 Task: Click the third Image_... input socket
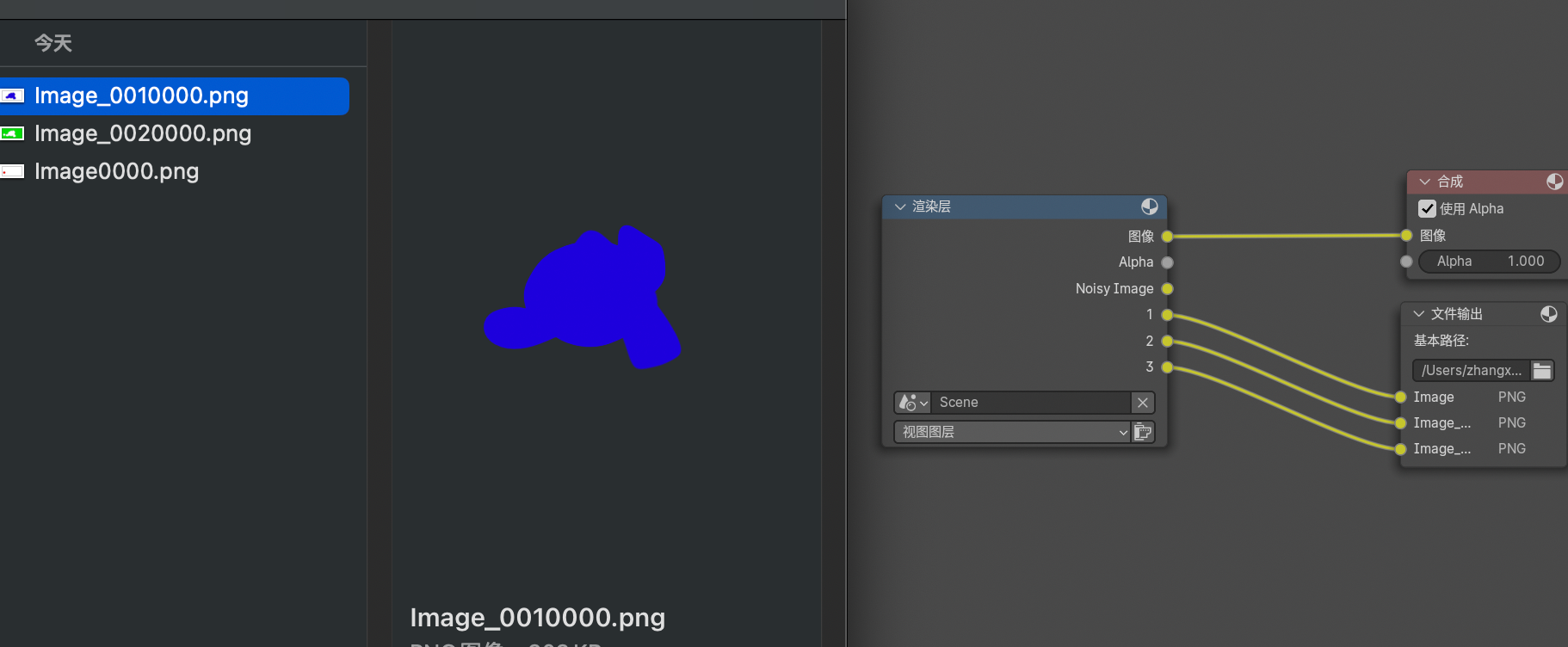[x=1400, y=449]
